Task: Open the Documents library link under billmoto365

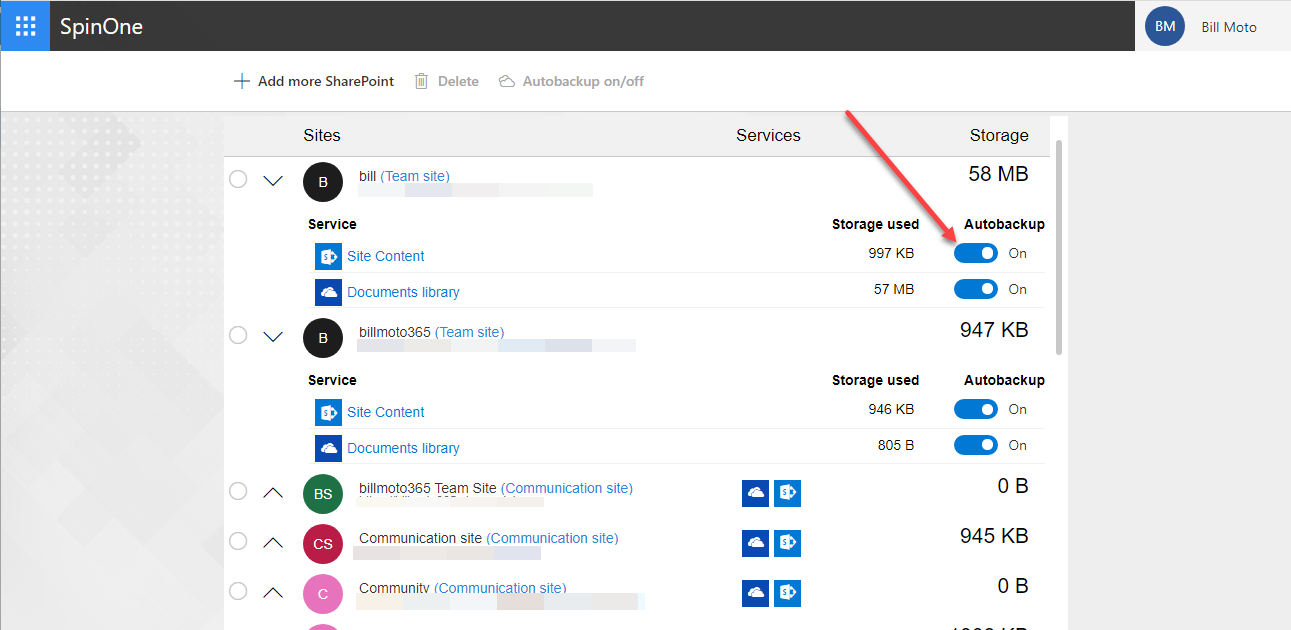Action: (x=403, y=448)
